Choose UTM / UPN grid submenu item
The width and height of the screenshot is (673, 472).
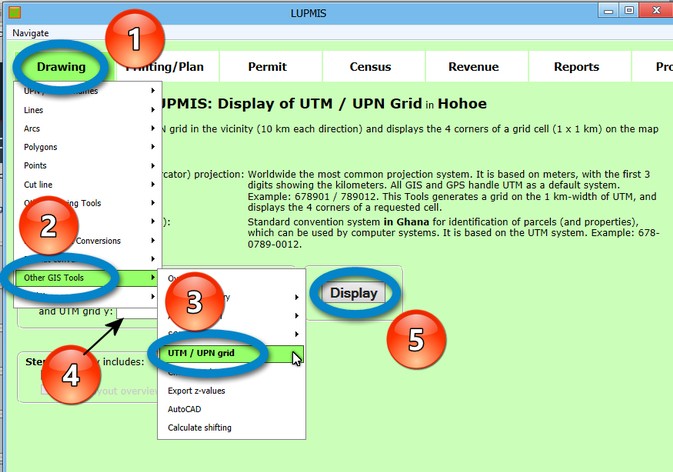(x=231, y=353)
